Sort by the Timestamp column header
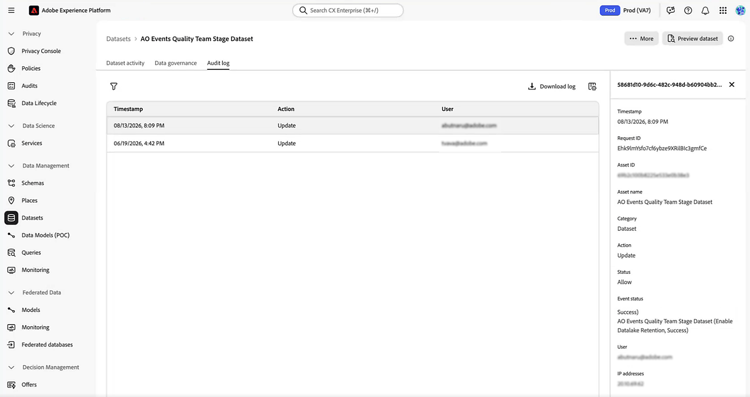The image size is (750, 397). coord(128,109)
